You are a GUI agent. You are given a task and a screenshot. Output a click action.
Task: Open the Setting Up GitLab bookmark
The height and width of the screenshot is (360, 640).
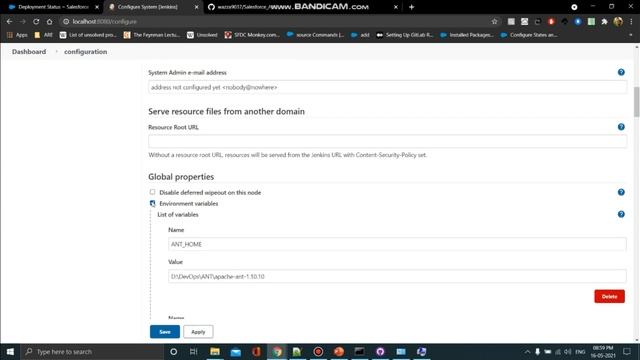click(404, 35)
